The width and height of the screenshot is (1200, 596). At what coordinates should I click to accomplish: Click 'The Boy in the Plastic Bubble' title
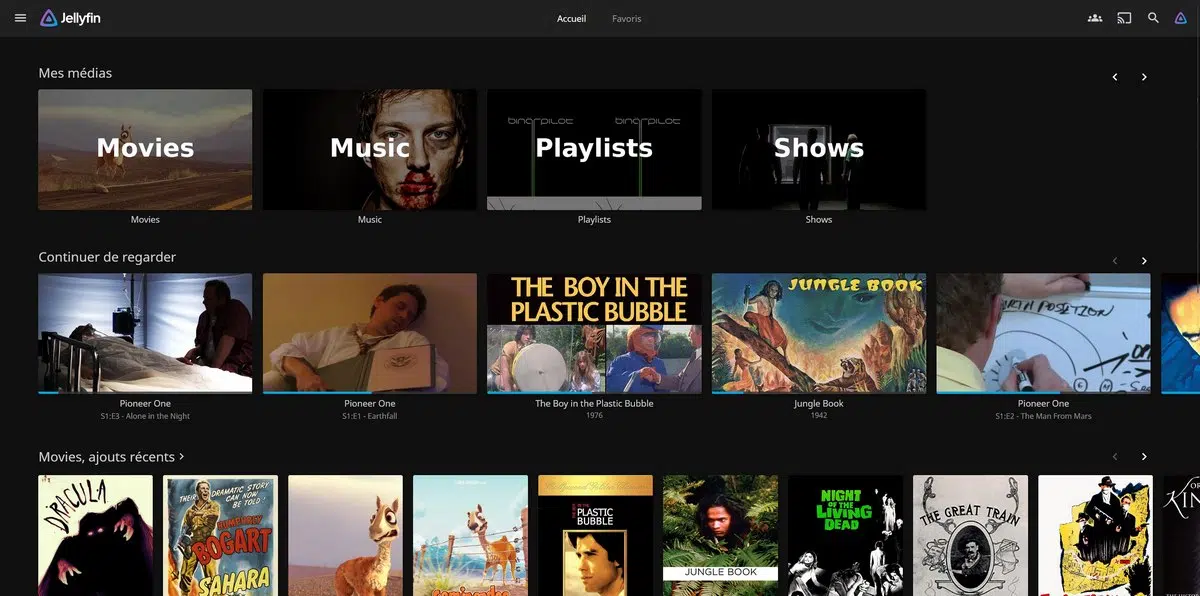(594, 404)
